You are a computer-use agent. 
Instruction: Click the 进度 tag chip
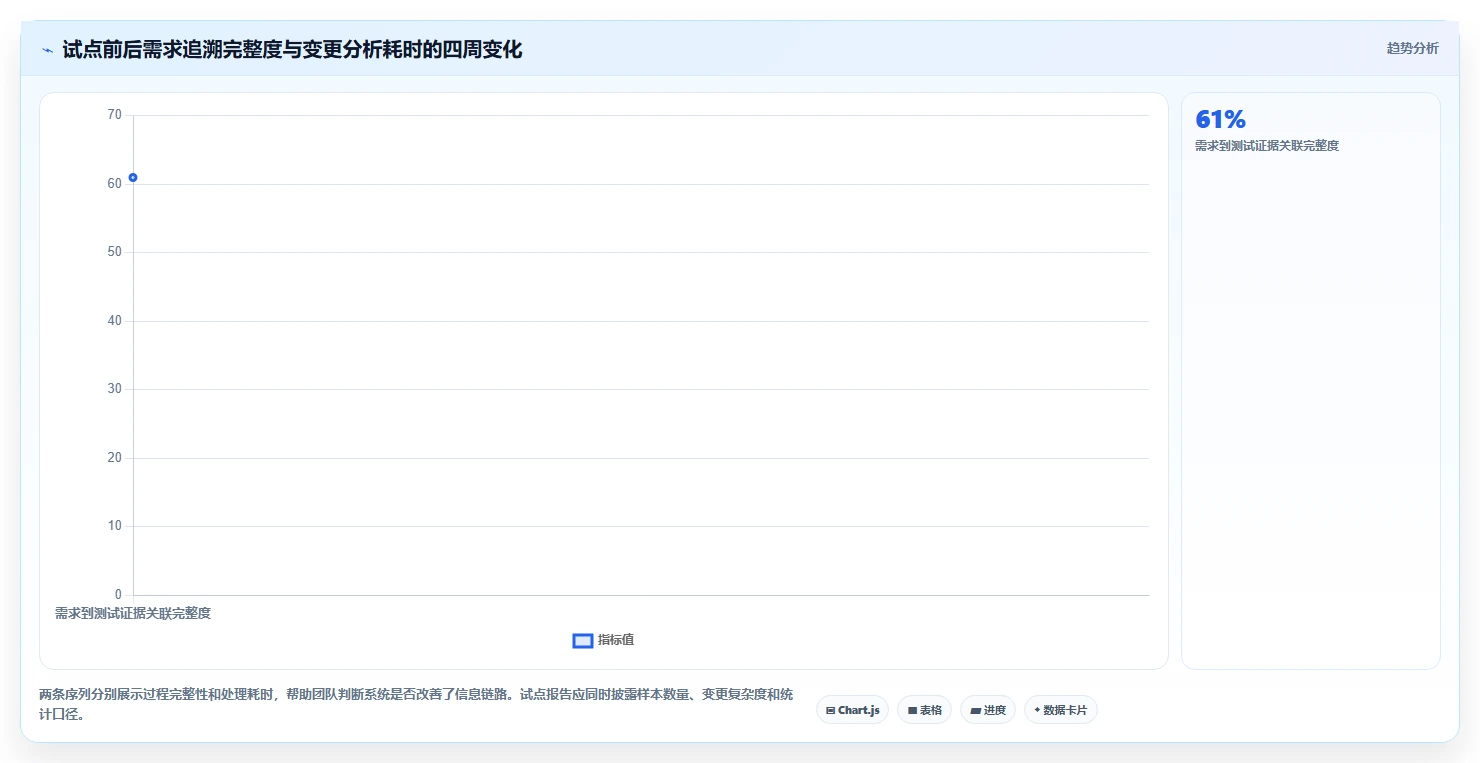pos(988,710)
